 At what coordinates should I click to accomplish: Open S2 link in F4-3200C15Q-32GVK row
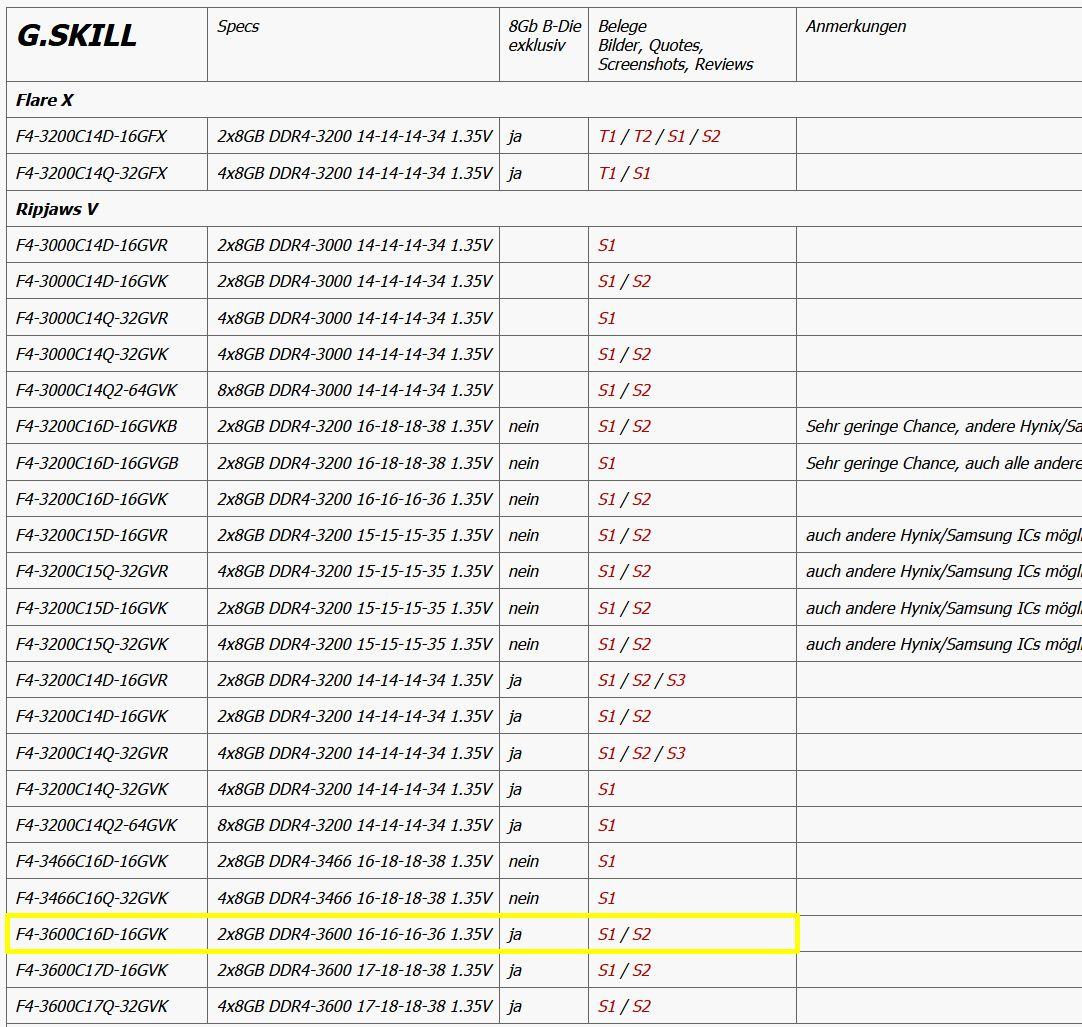pos(641,644)
